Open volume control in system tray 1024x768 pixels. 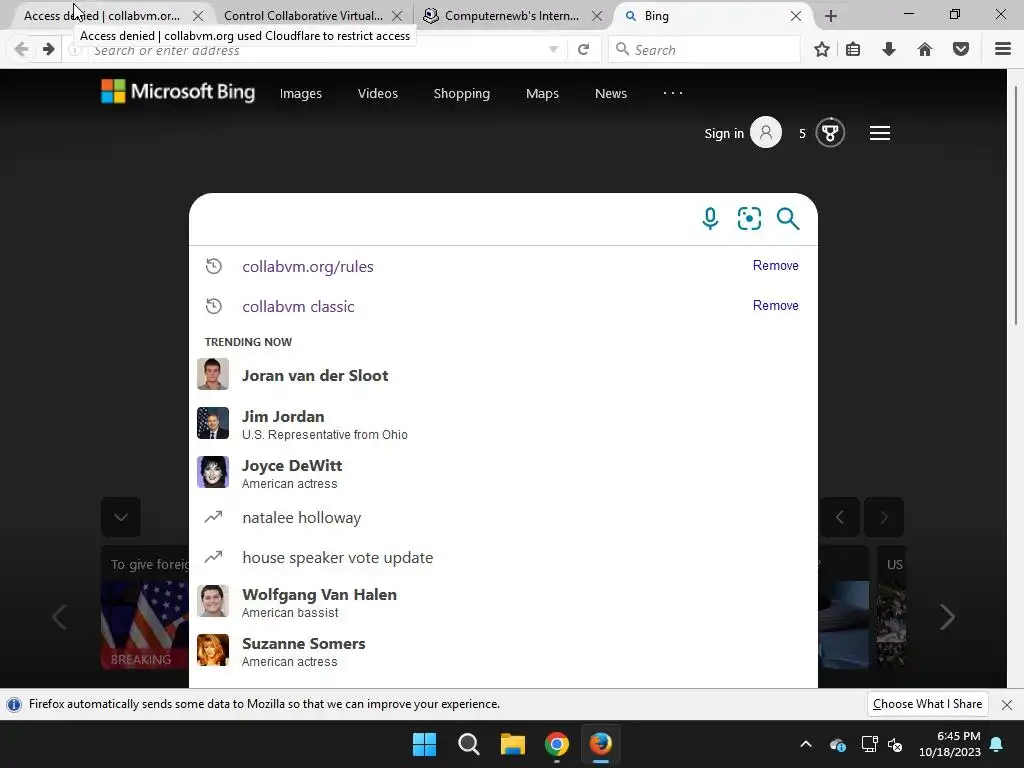(x=895, y=744)
